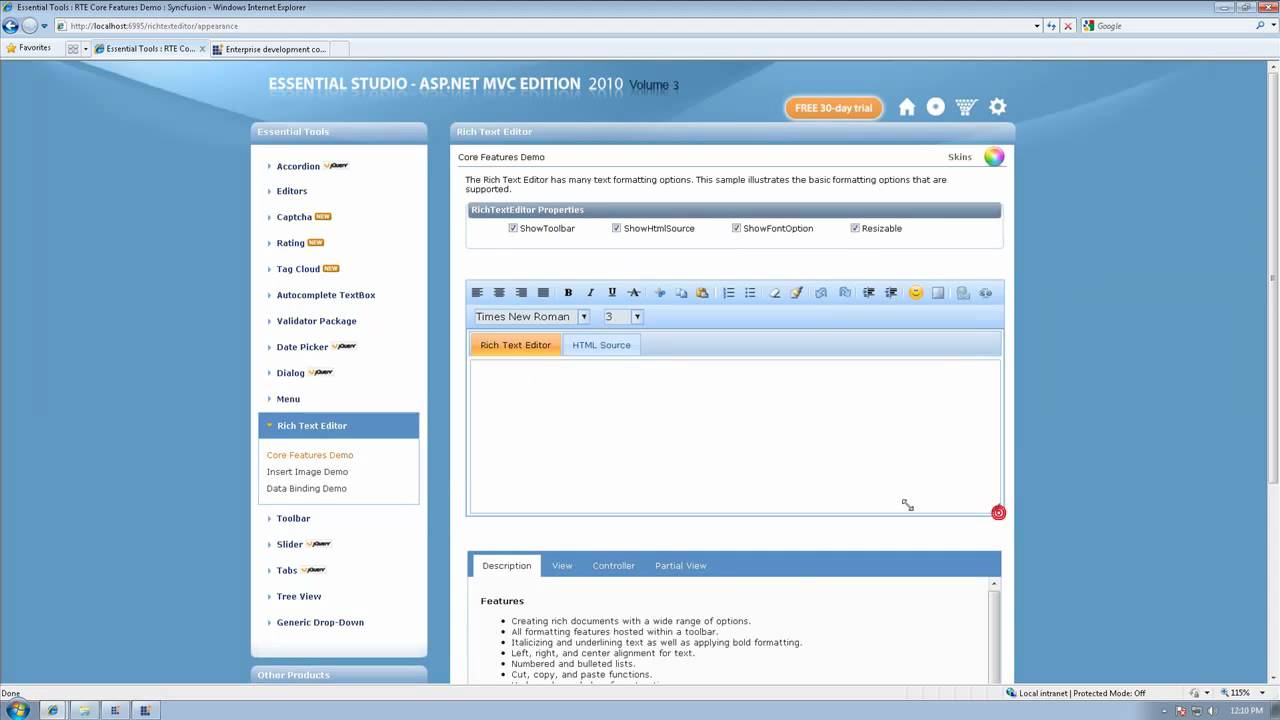Click the square icon beside the smiley
The height and width of the screenshot is (720, 1280).
tap(938, 293)
